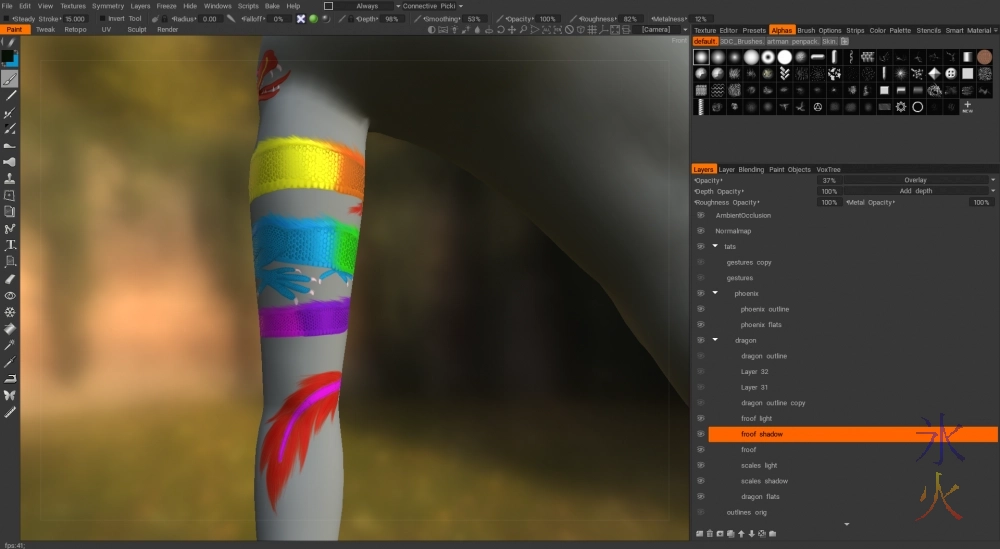Viewport: 1000px width, 549px height.
Task: Collapse the tats layer group
Action: [714, 246]
